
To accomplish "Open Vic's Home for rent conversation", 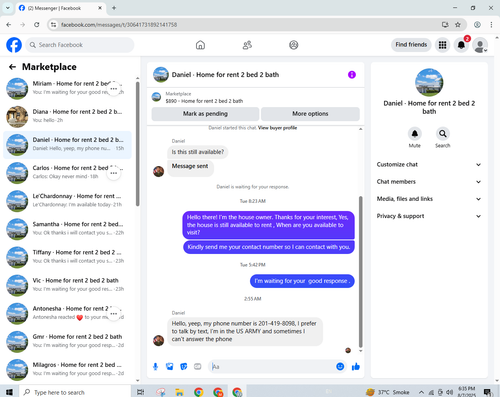I will [67, 285].
